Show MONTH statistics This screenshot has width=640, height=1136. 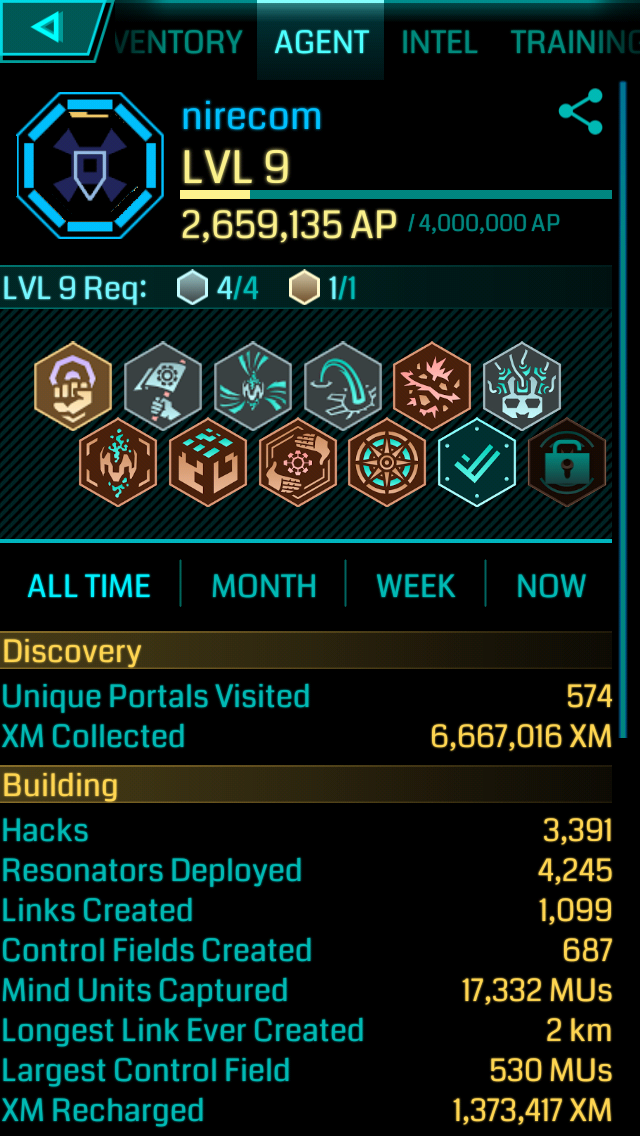point(264,585)
